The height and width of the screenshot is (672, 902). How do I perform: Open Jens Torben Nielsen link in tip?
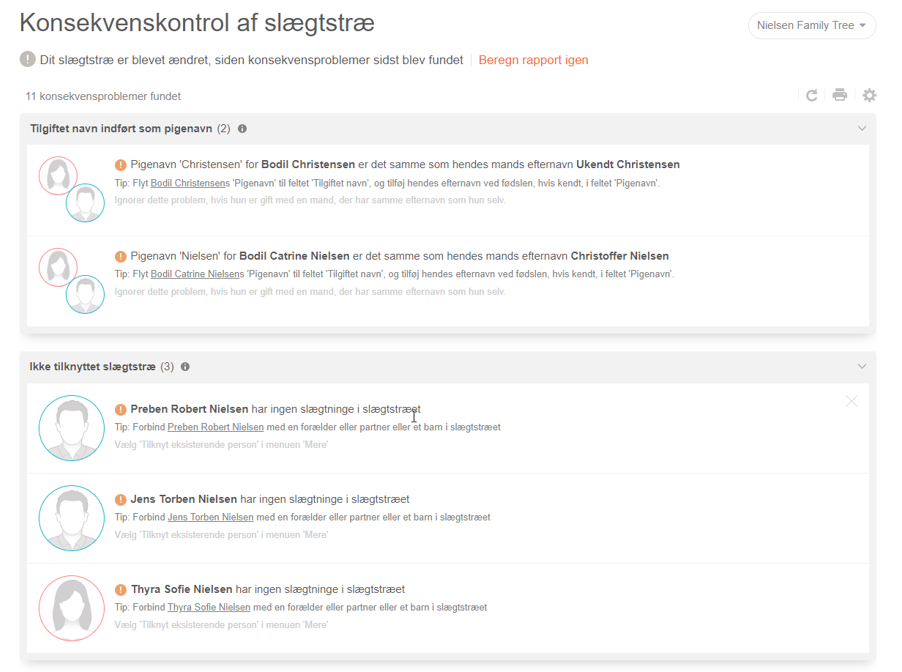coord(210,517)
